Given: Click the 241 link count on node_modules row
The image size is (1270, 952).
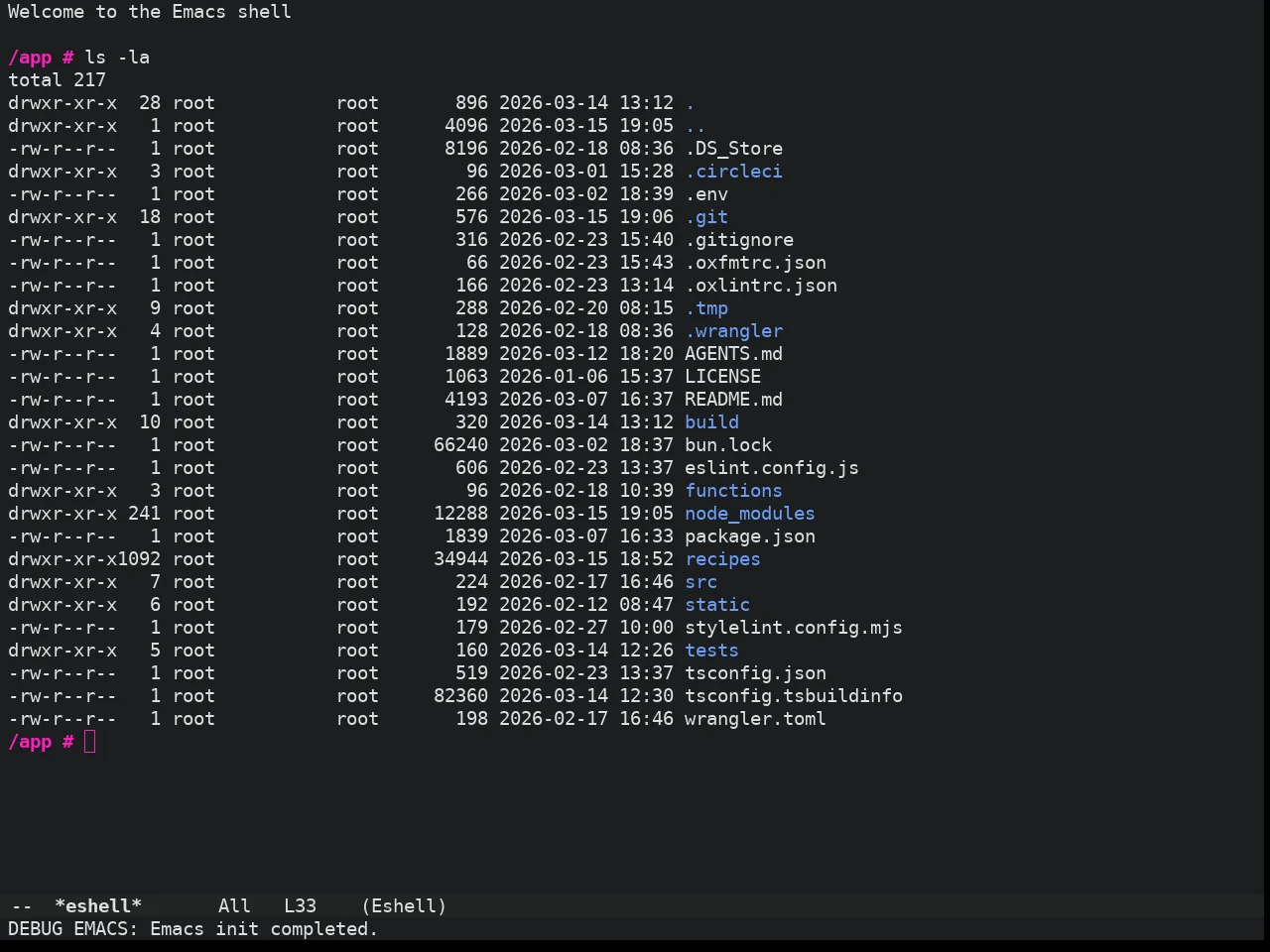Looking at the screenshot, I should 145,514.
